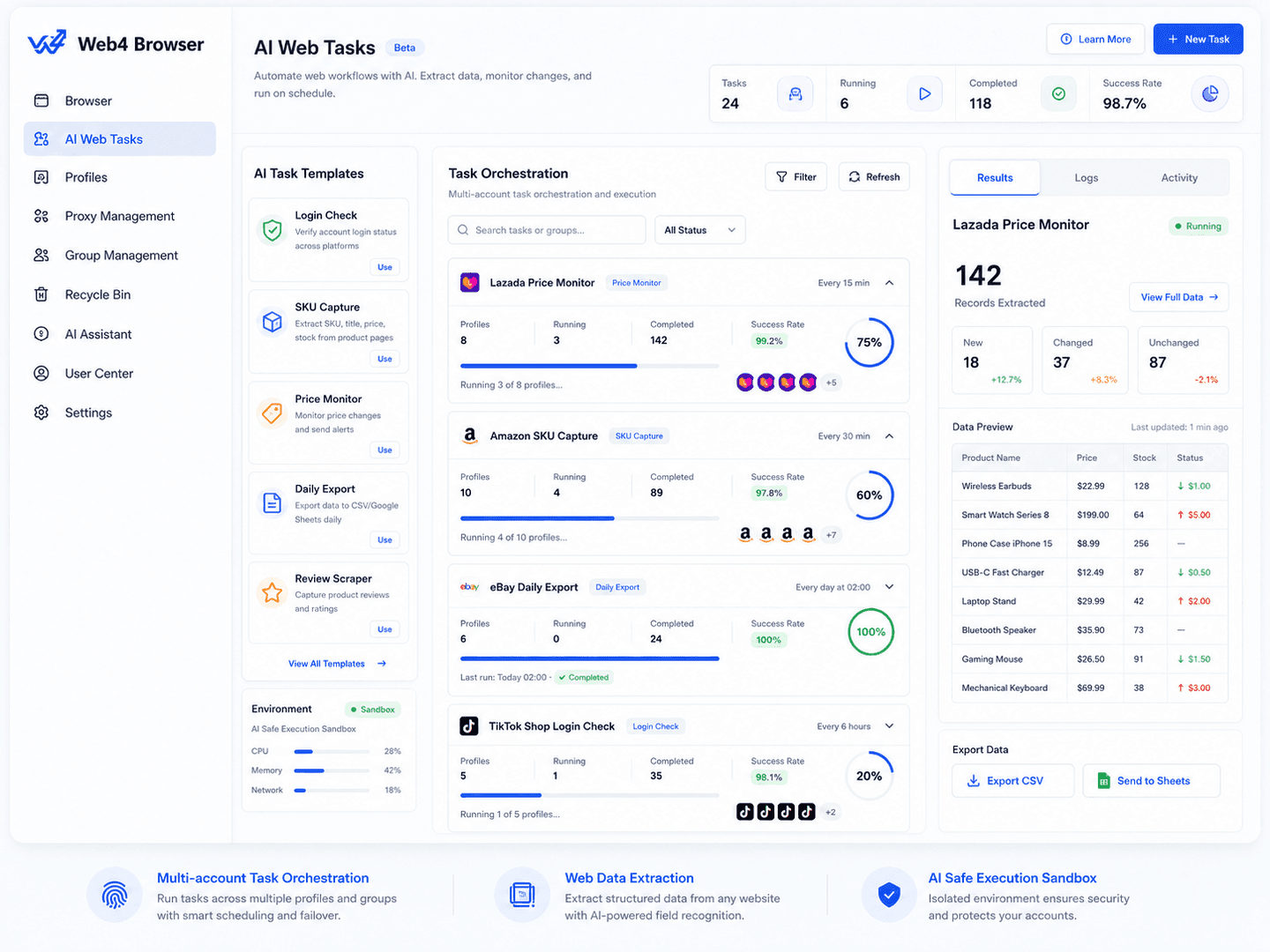Click the Login Check shield template icon
Viewport: 1270px width, 952px height.
click(273, 230)
